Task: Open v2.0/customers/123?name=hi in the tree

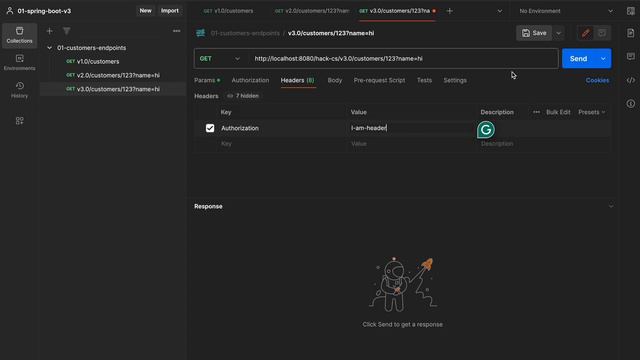Action: 112,76
